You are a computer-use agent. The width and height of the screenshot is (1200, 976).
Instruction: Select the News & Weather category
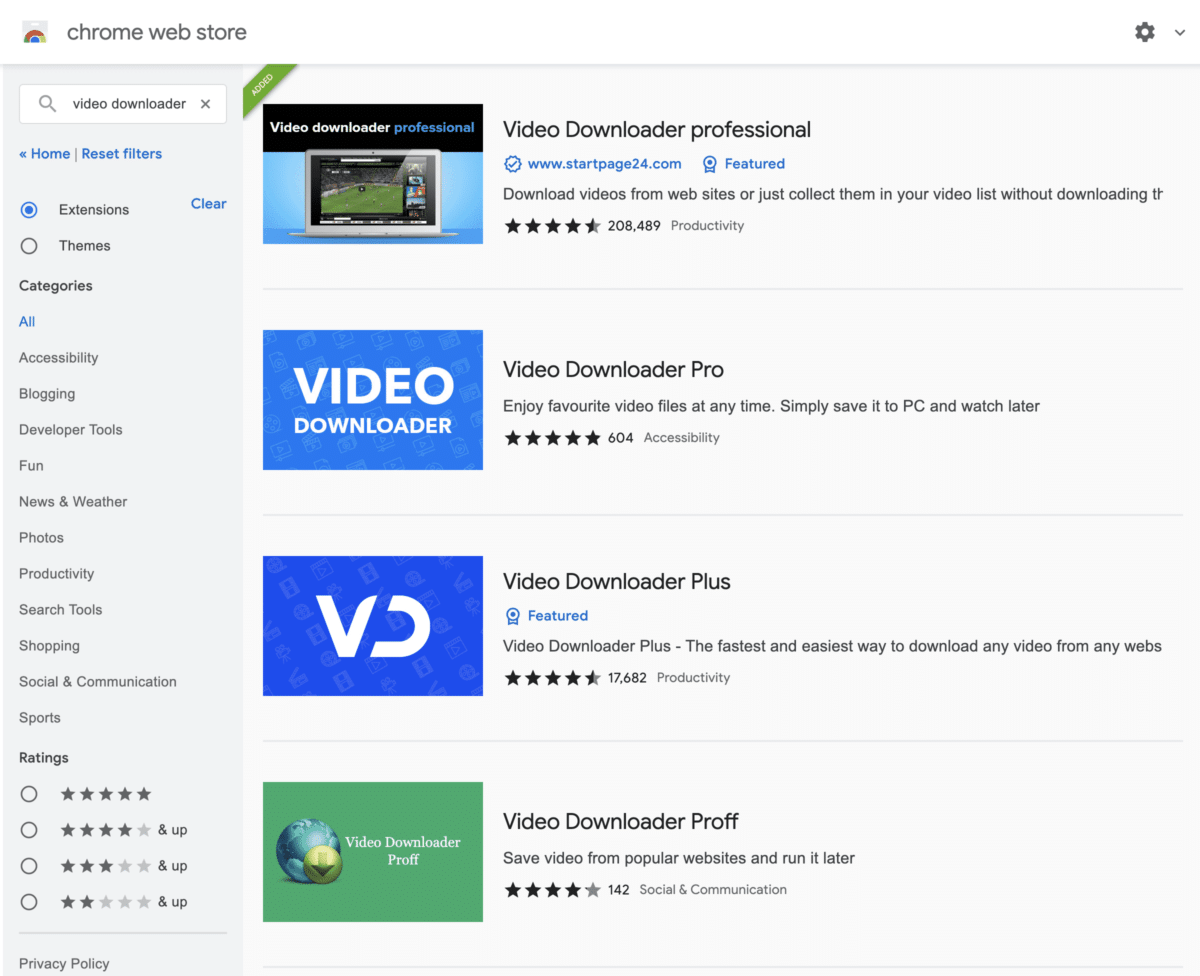(x=72, y=501)
